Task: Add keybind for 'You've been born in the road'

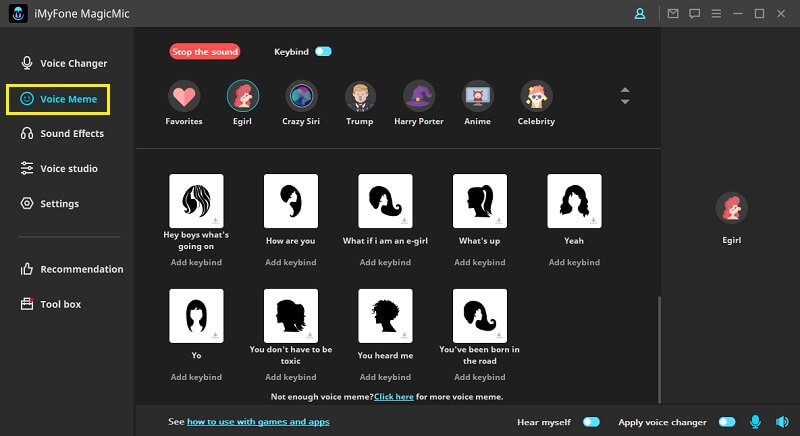Action: click(x=480, y=377)
